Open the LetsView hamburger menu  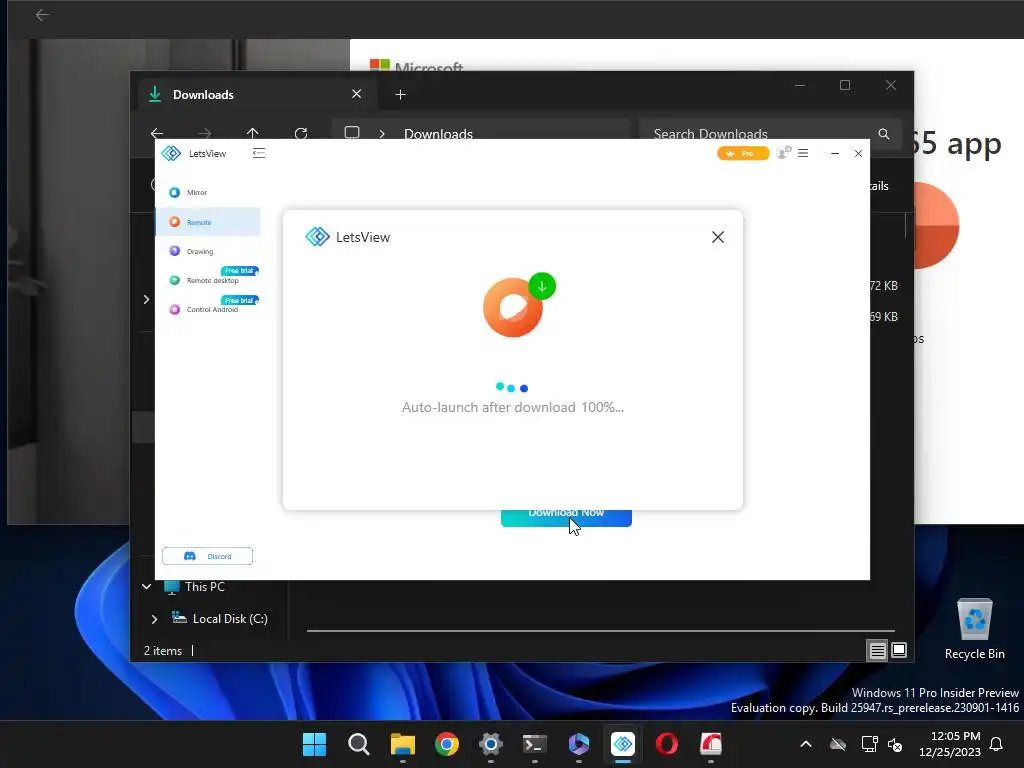click(x=803, y=153)
